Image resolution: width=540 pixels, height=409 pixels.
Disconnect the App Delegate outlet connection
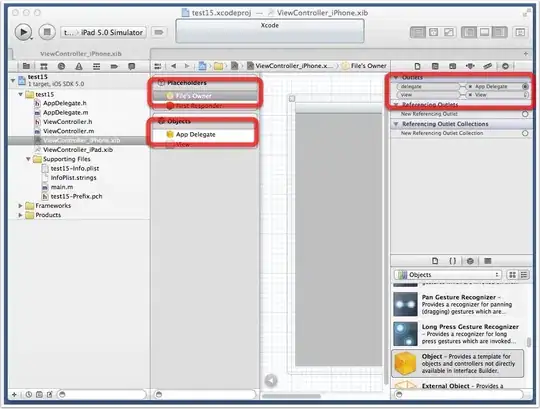470,86
